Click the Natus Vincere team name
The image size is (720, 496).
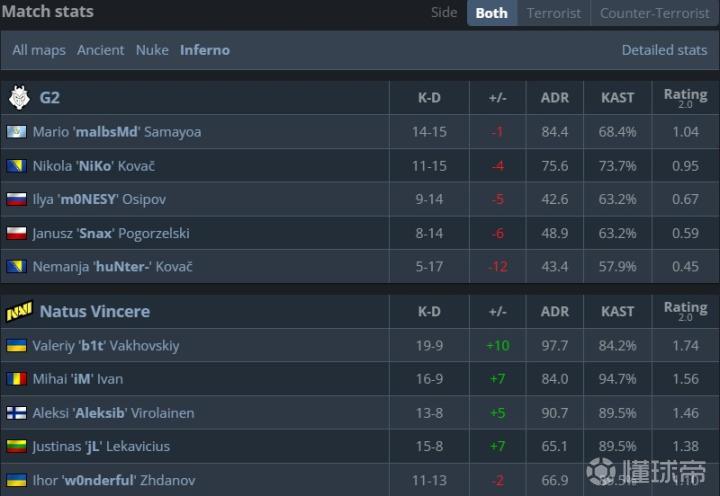pyautogui.click(x=95, y=311)
